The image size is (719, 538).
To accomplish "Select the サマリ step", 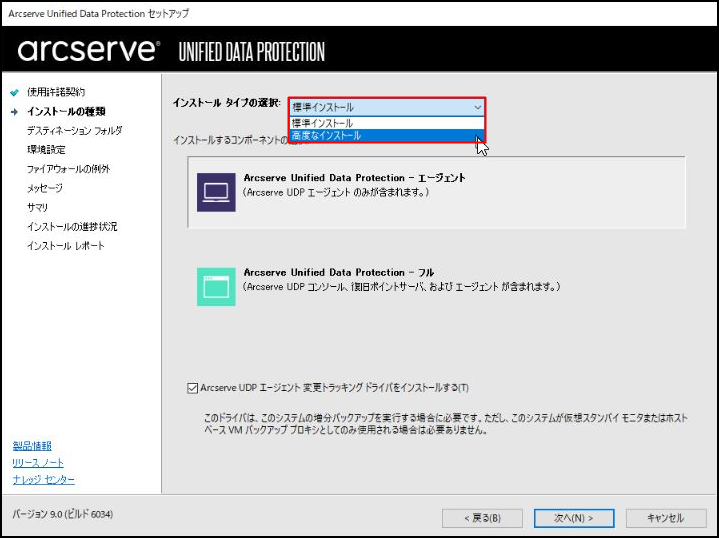I will 37,207.
